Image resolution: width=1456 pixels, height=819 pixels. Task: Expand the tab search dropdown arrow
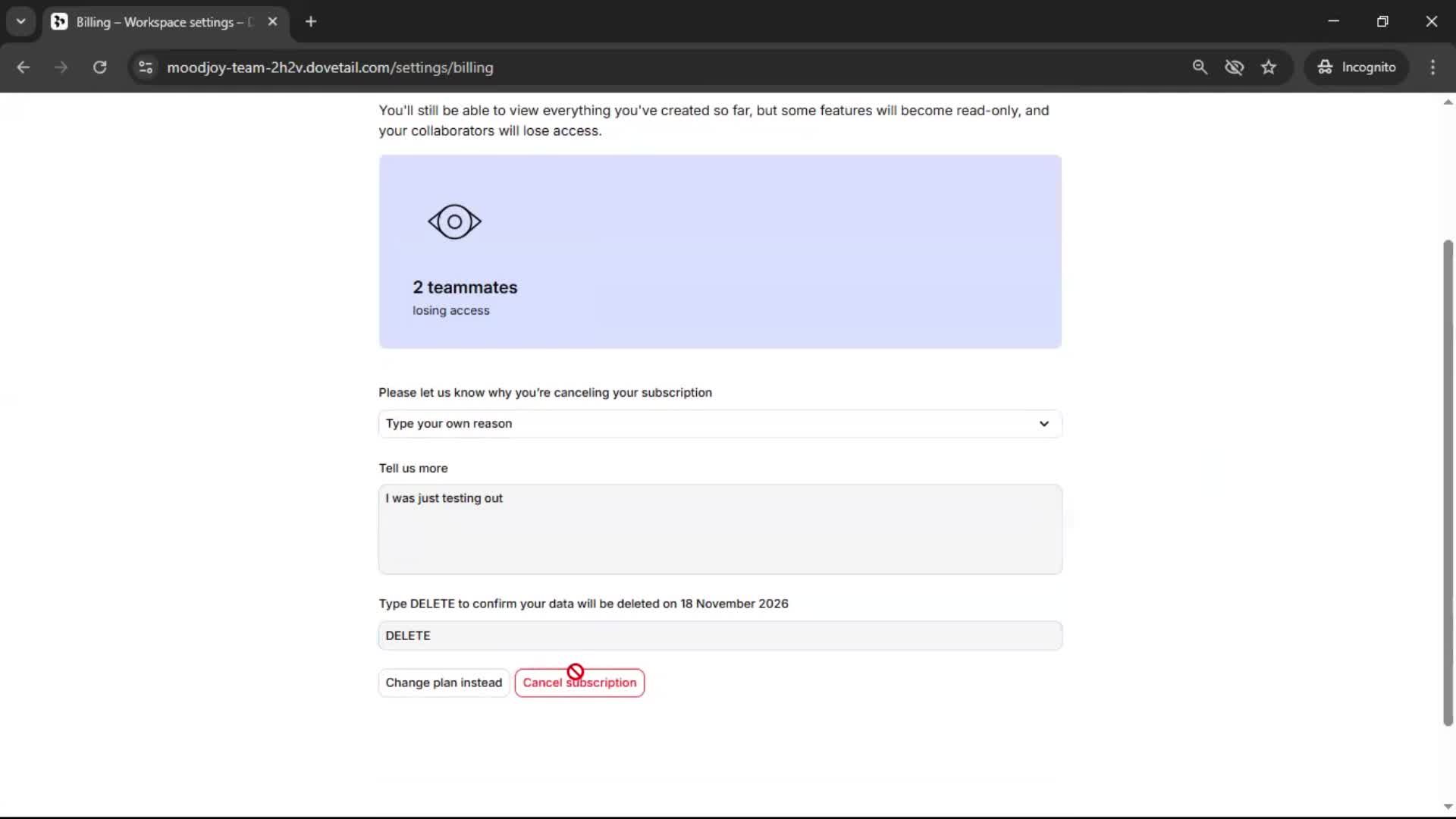21,22
